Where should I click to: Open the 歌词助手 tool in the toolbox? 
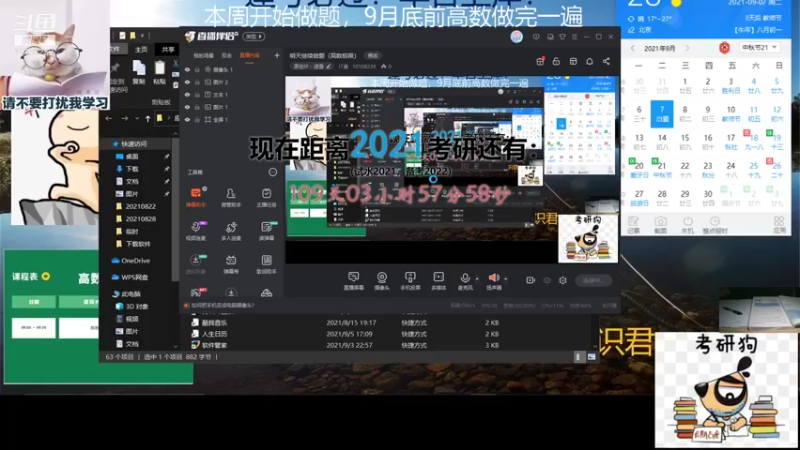pyautogui.click(x=266, y=264)
